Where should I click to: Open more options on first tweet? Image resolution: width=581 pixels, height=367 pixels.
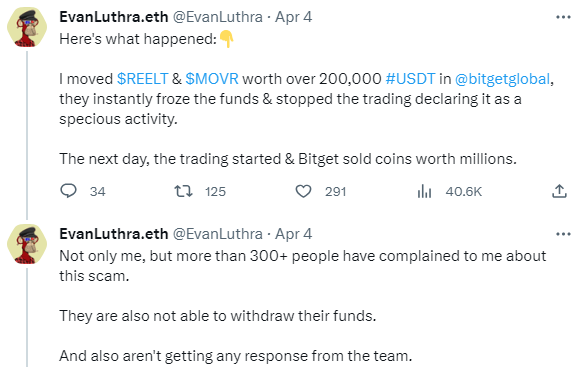click(563, 17)
